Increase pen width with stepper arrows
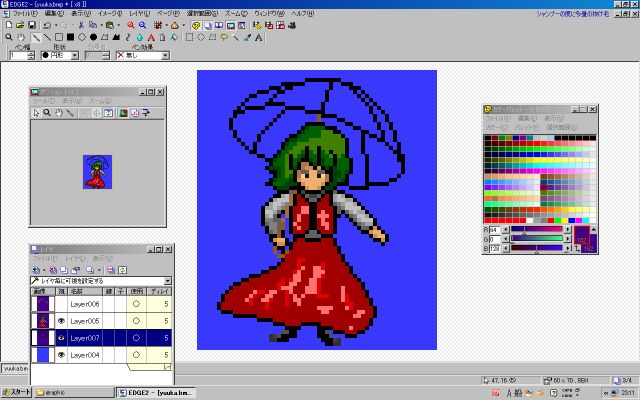The width and height of the screenshot is (640, 400). pyautogui.click(x=31, y=53)
